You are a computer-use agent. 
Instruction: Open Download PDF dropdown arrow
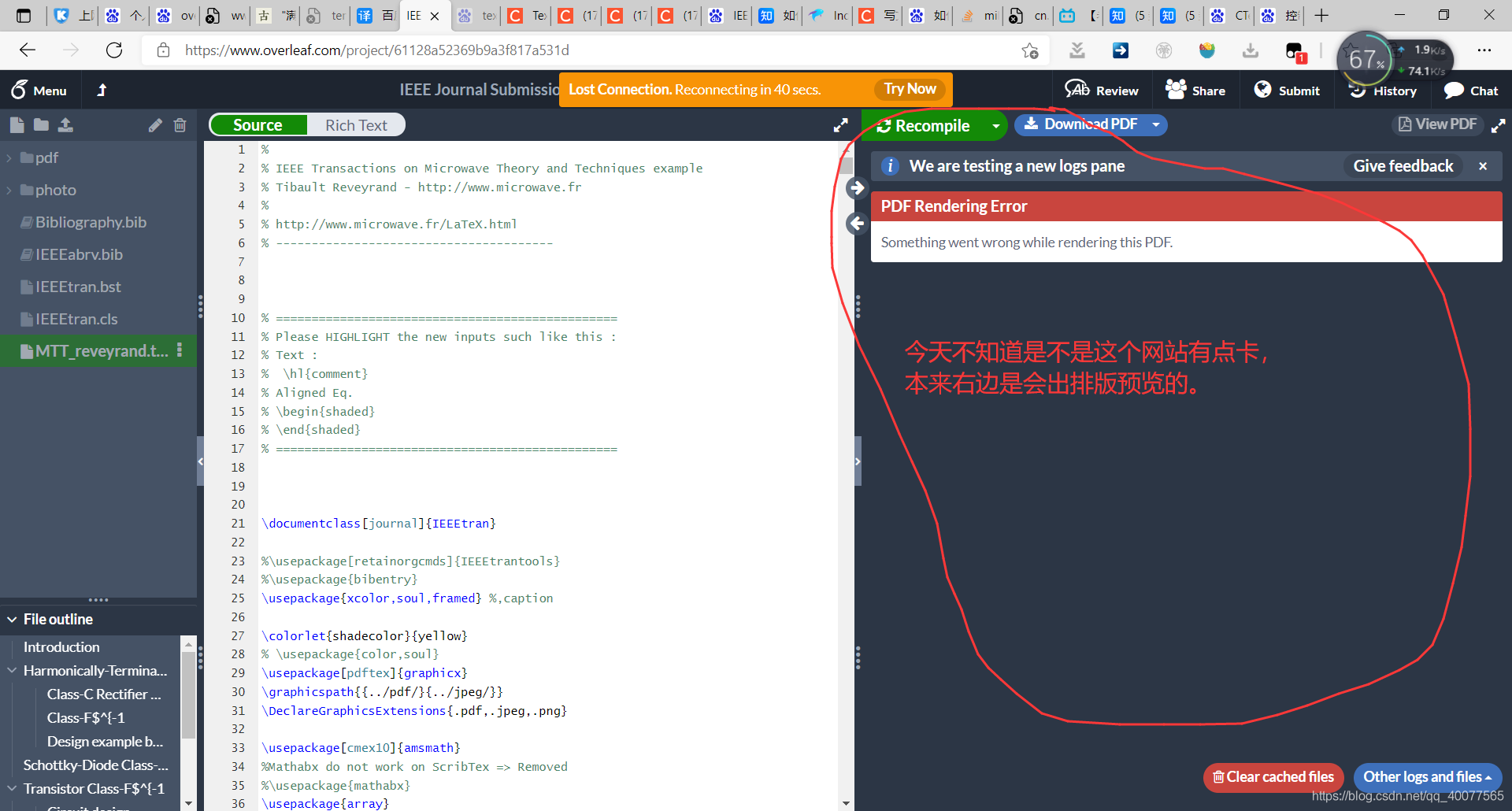[1156, 124]
